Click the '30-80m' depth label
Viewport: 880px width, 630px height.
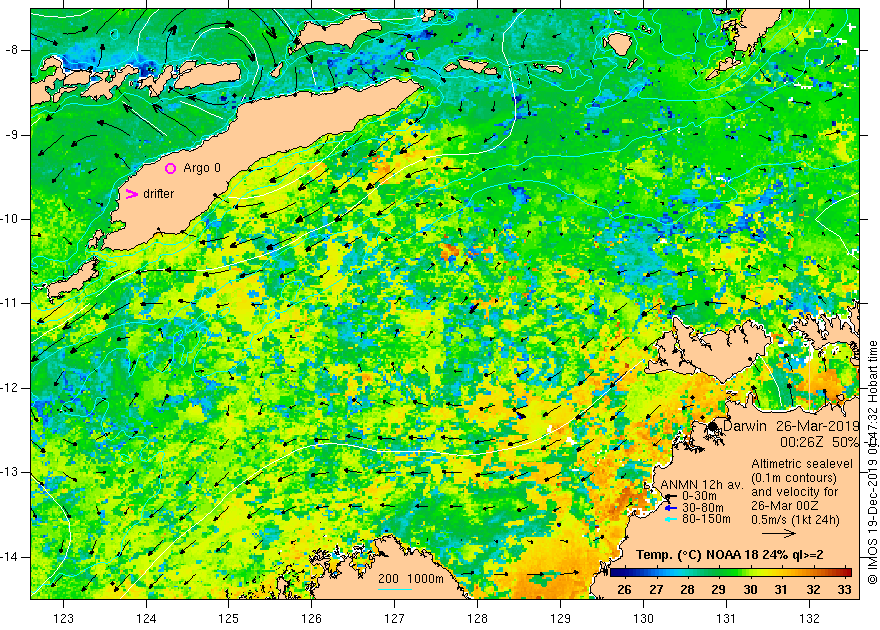pyautogui.click(x=703, y=508)
